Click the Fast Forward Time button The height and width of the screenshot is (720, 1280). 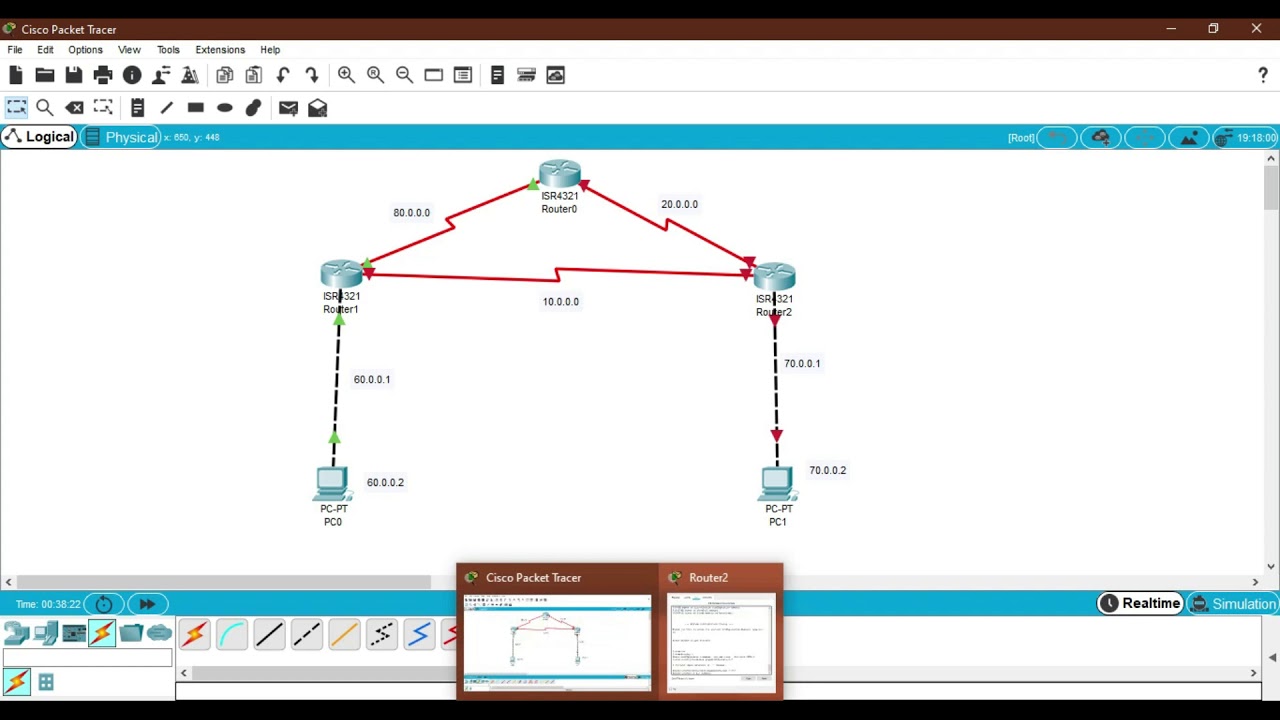click(147, 604)
